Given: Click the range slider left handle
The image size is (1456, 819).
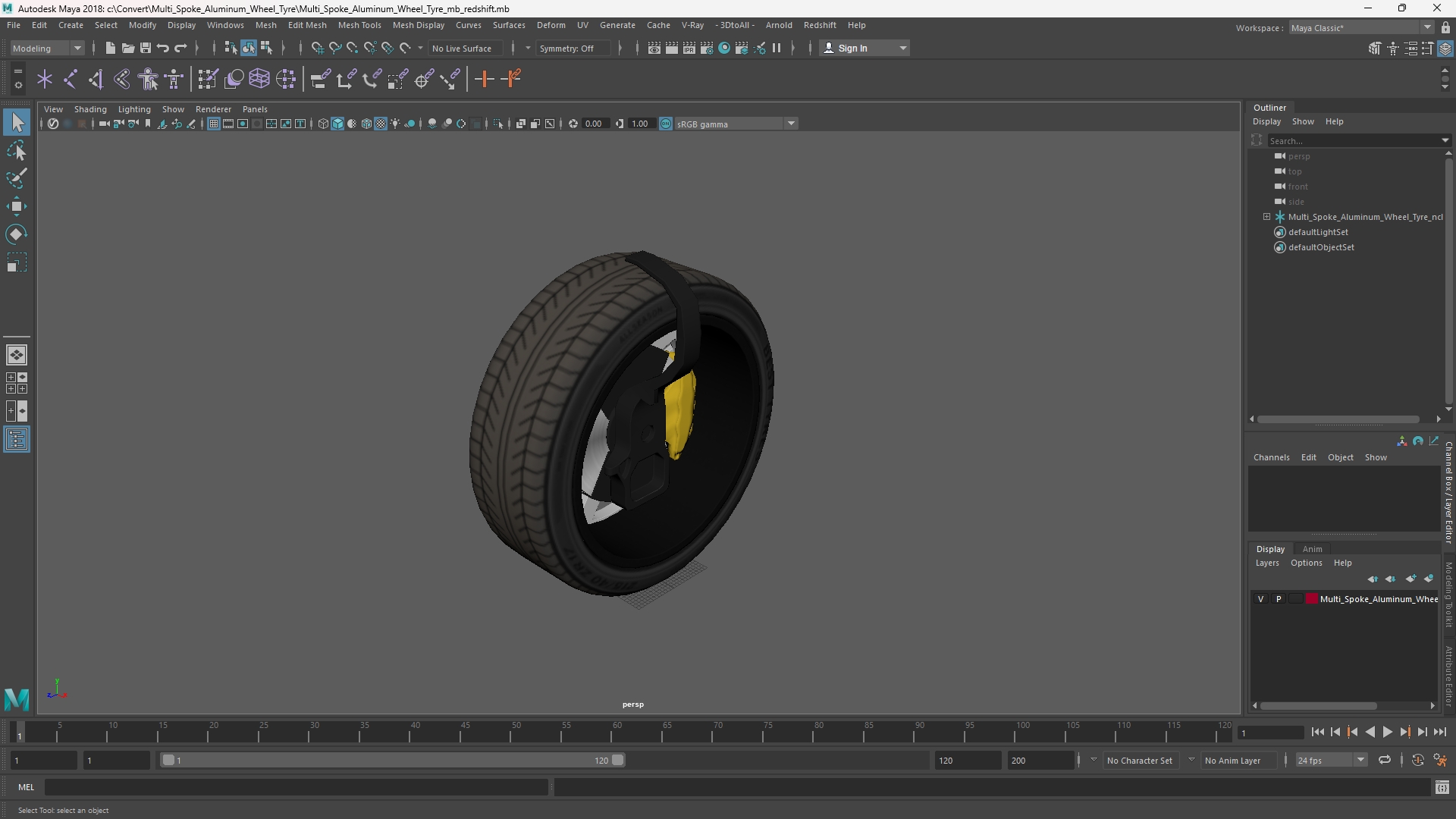Looking at the screenshot, I should (x=168, y=760).
